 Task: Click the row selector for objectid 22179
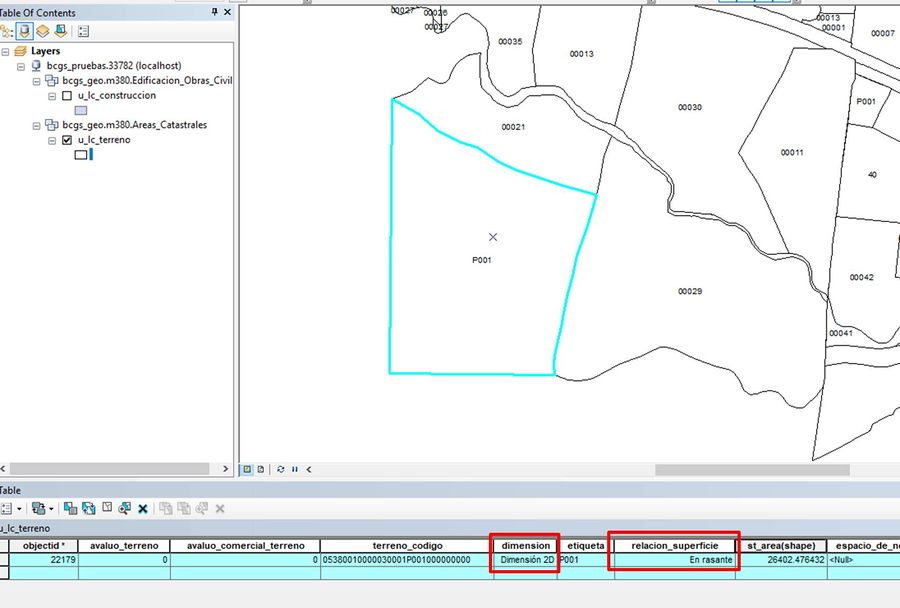point(4,559)
